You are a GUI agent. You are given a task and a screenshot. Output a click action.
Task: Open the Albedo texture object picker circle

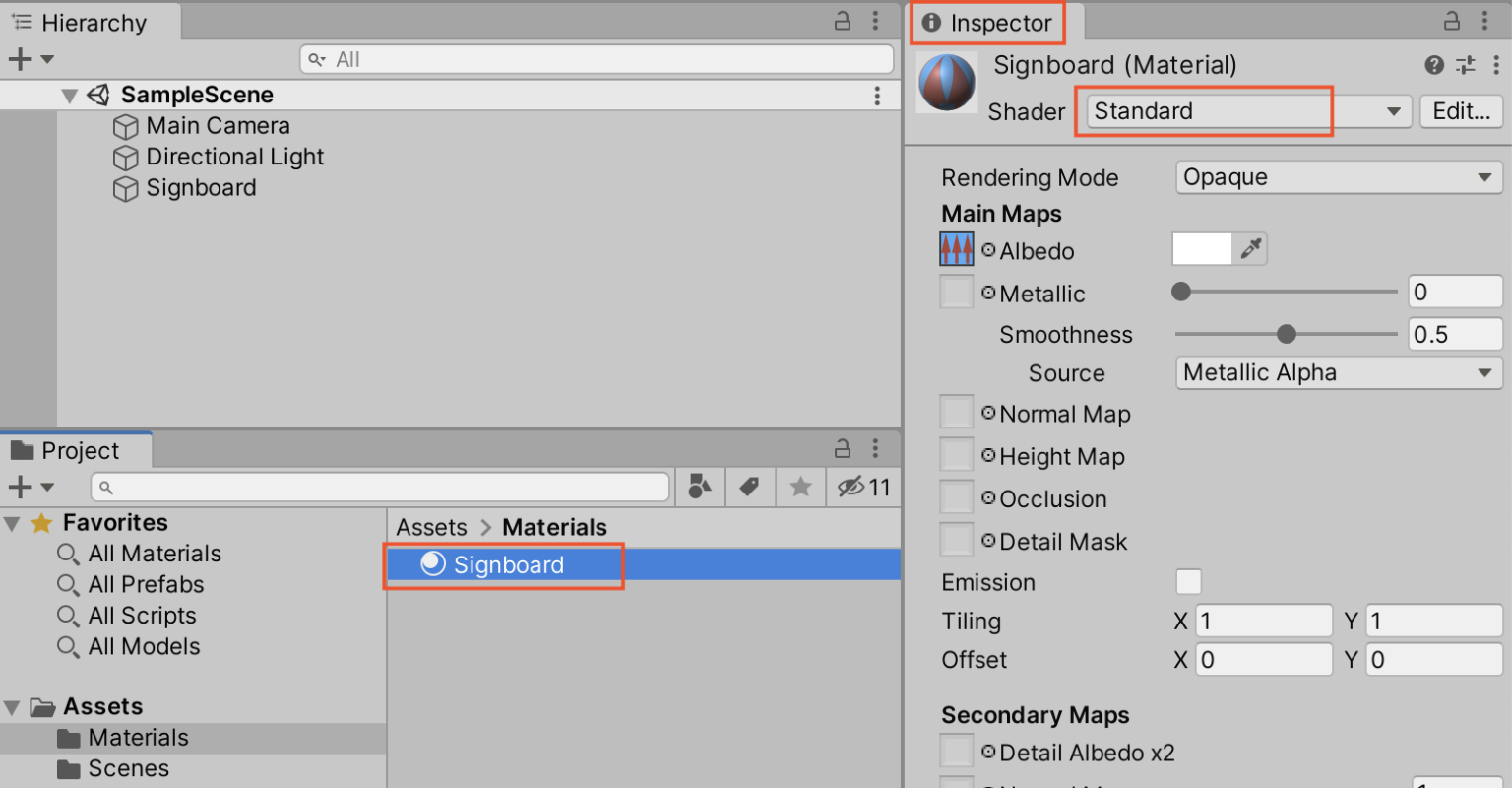click(x=988, y=250)
